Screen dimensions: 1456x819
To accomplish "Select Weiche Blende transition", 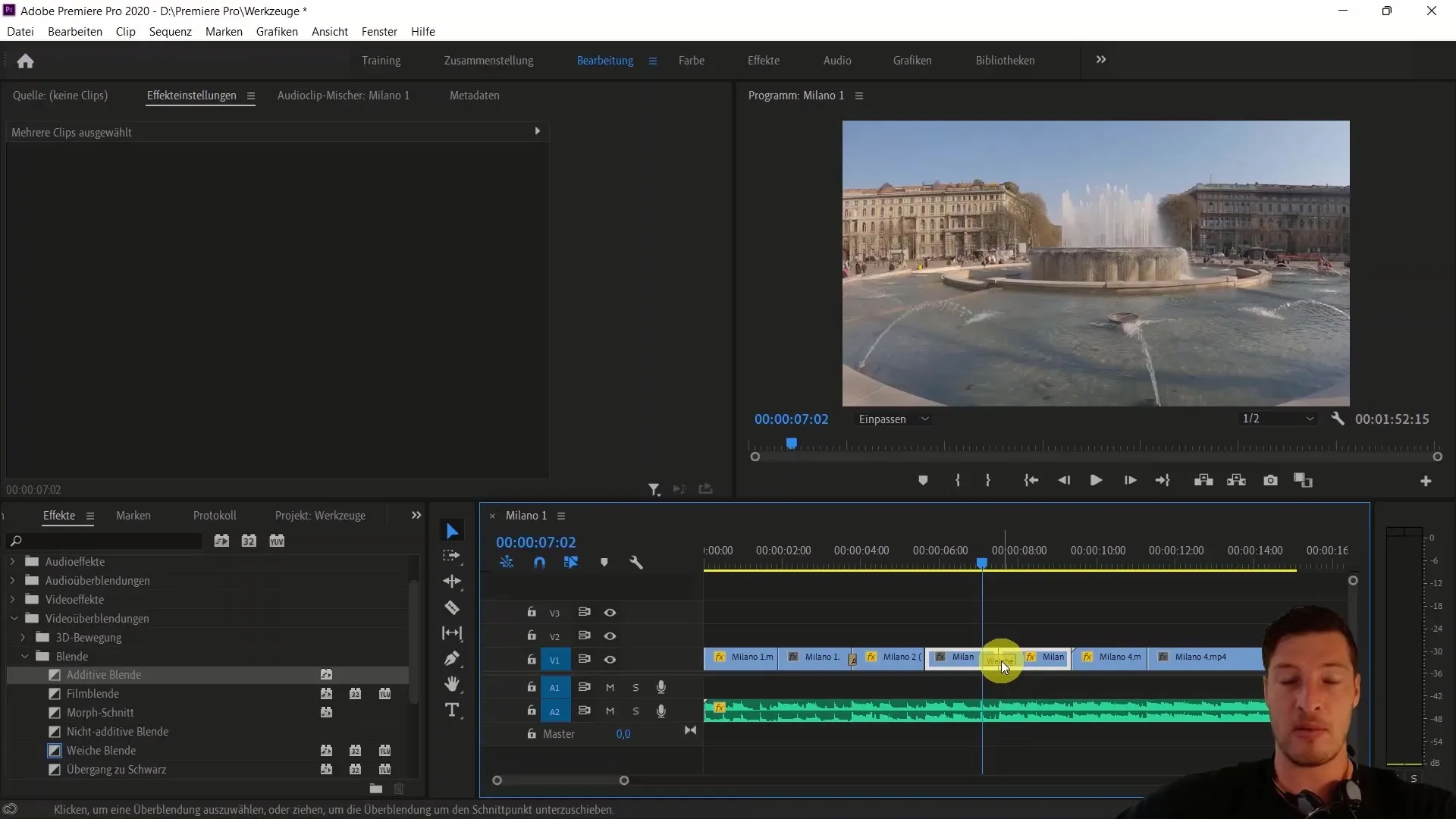I will click(x=101, y=751).
